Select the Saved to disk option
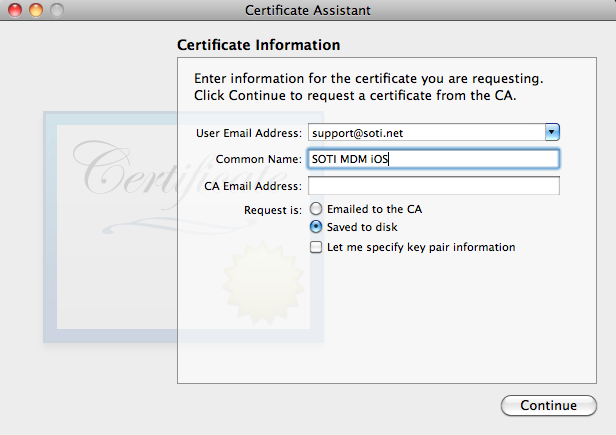Screen dimensions: 616x435 [x=316, y=227]
